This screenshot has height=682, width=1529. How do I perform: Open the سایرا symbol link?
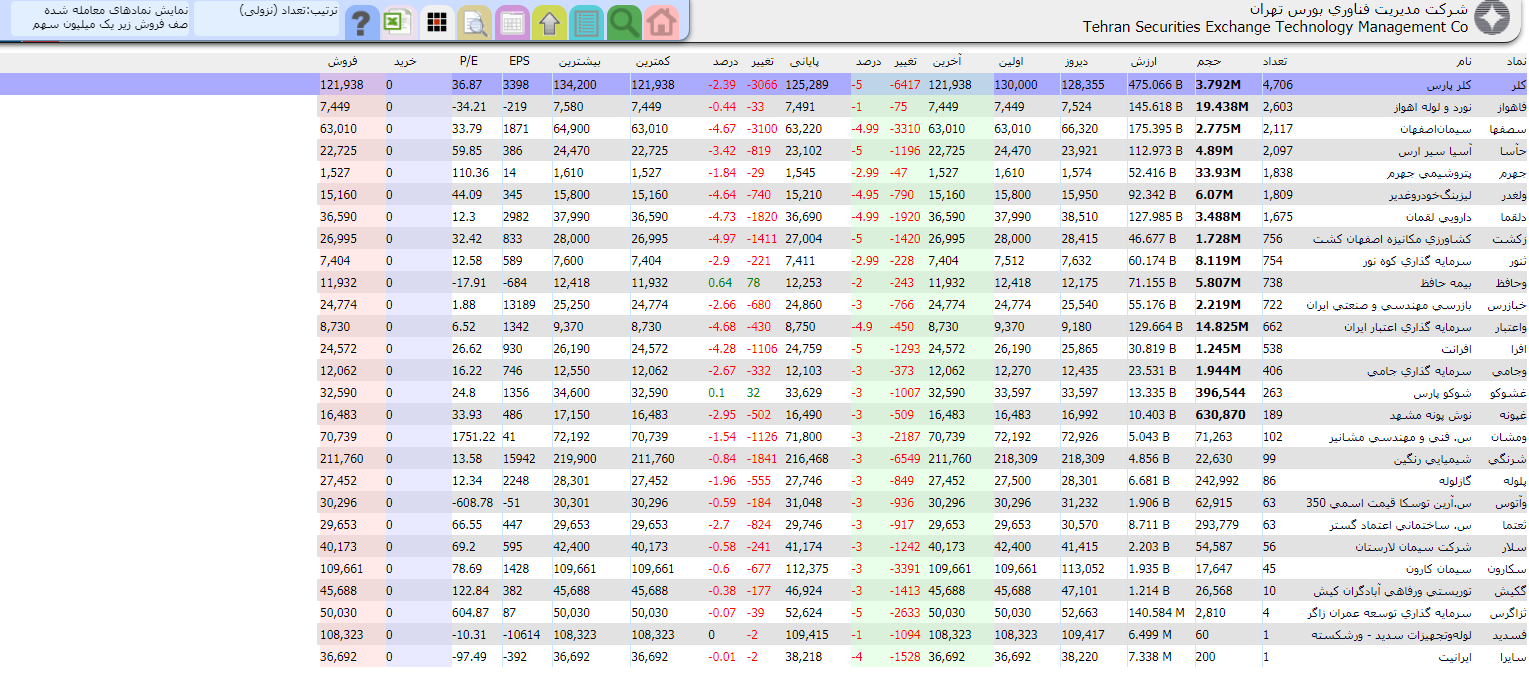(x=1515, y=657)
